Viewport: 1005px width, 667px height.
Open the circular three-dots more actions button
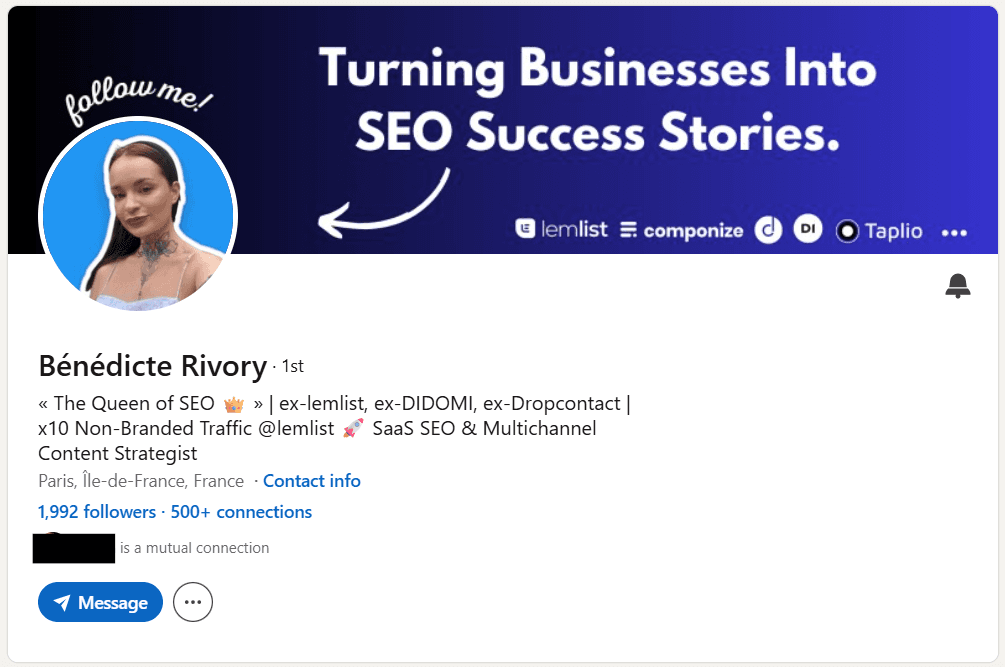(192, 602)
